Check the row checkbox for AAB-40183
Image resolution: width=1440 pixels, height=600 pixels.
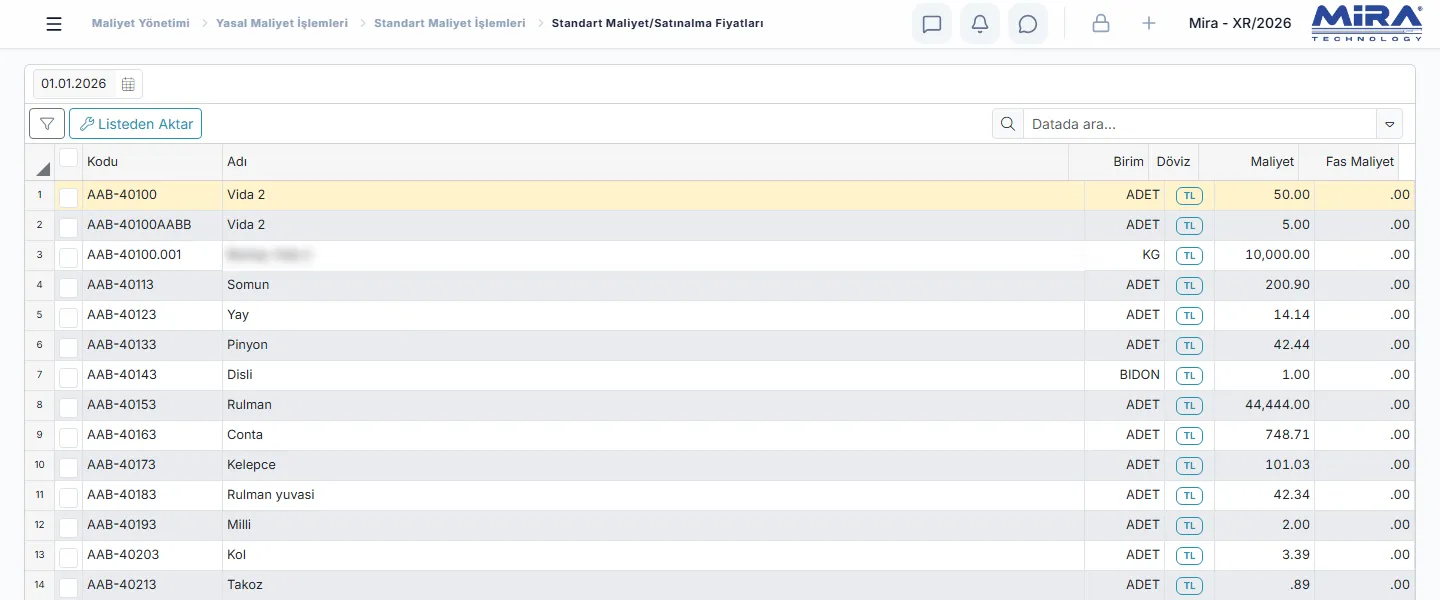68,497
